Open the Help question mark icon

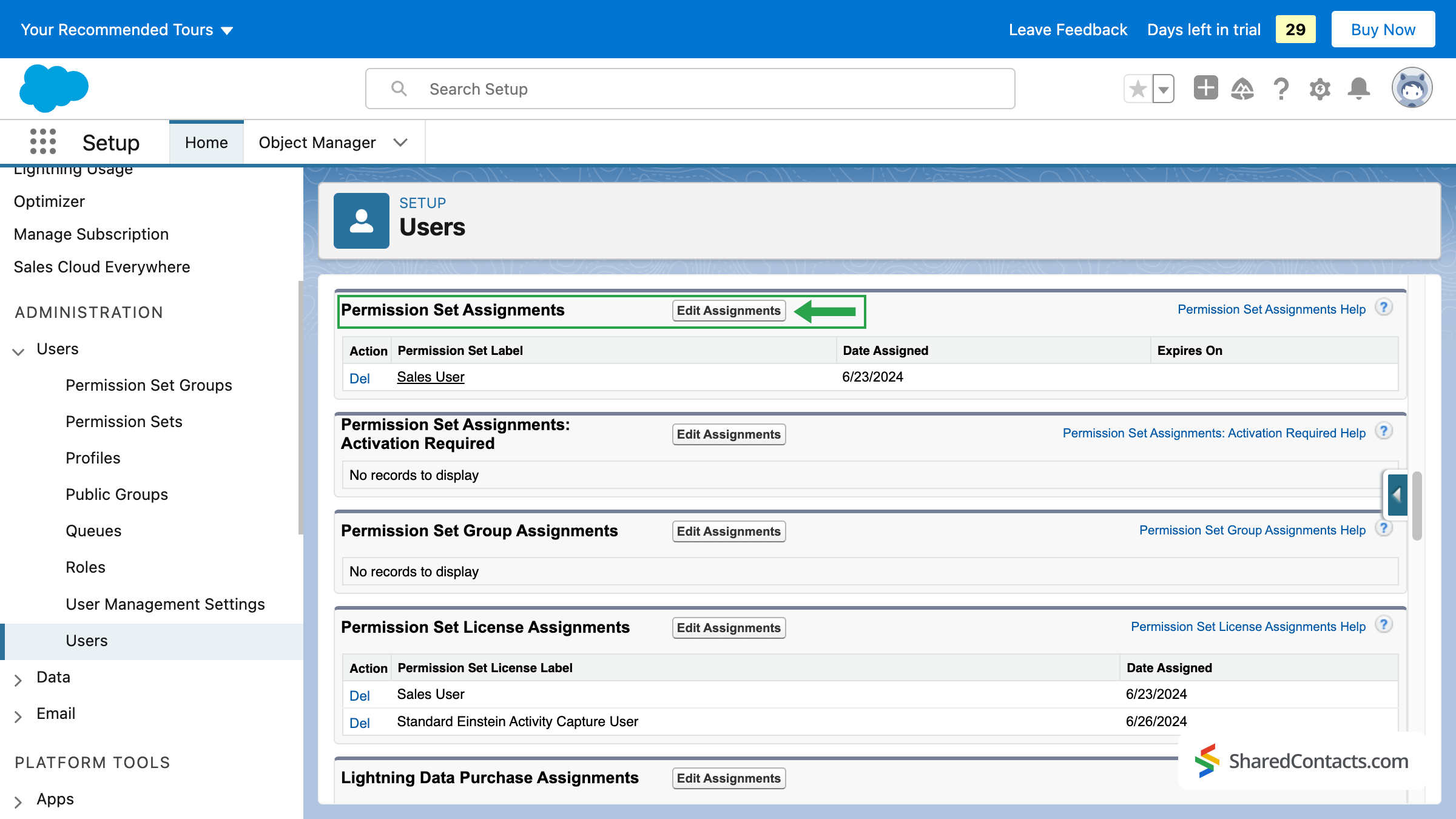coord(1281,89)
